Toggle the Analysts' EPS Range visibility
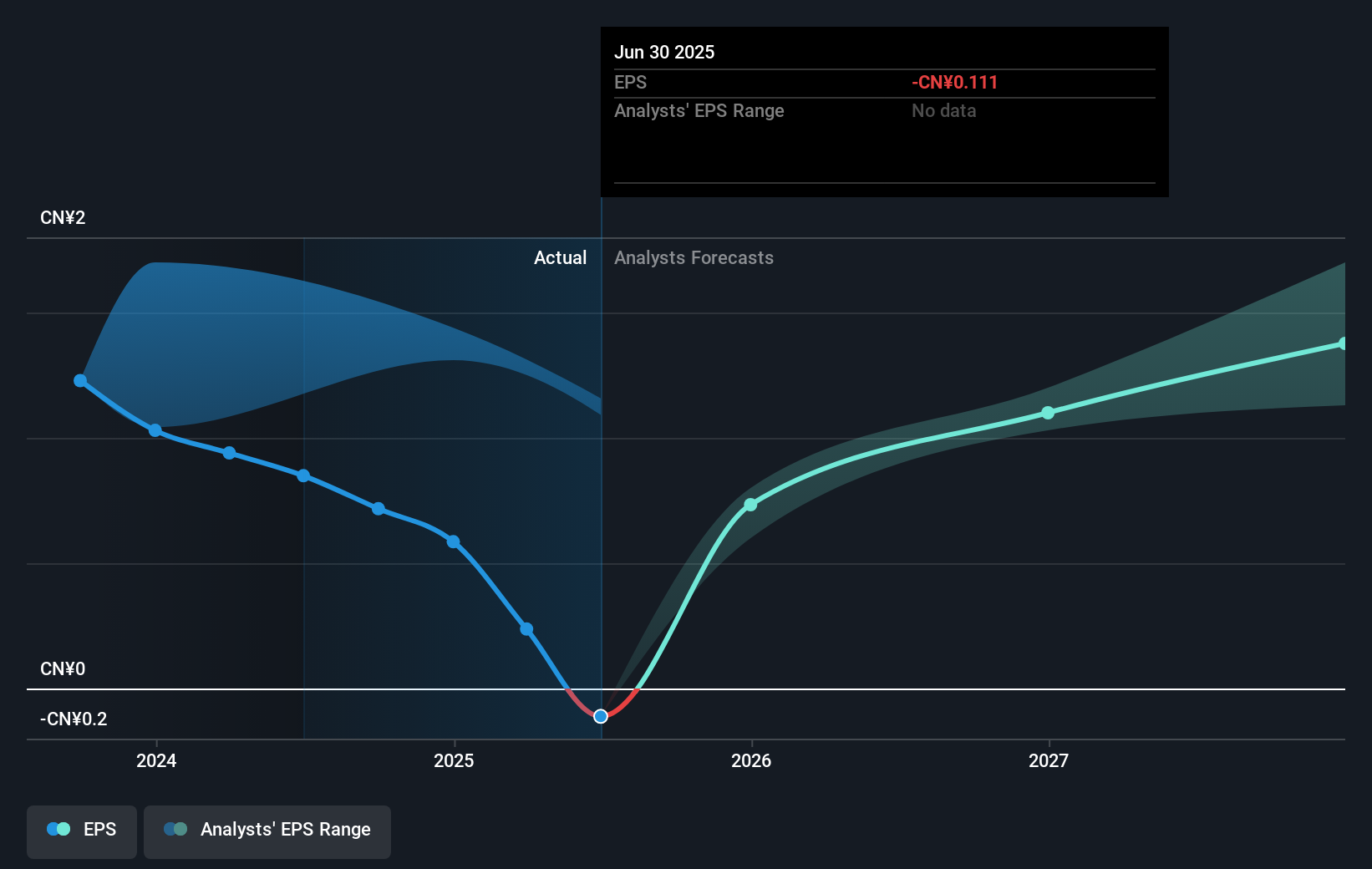Image resolution: width=1372 pixels, height=869 pixels. coord(267,829)
